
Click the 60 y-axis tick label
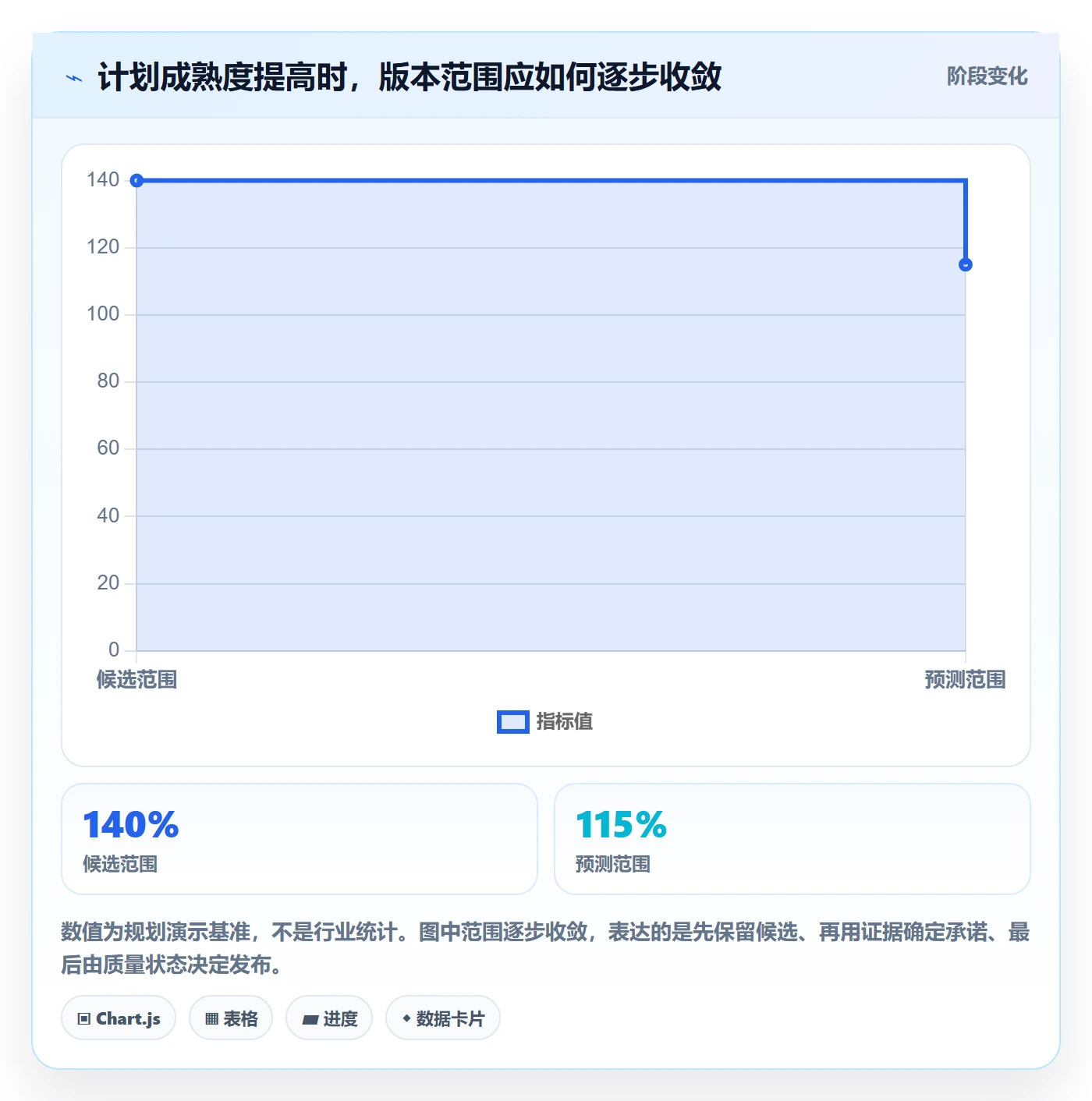pyautogui.click(x=108, y=448)
